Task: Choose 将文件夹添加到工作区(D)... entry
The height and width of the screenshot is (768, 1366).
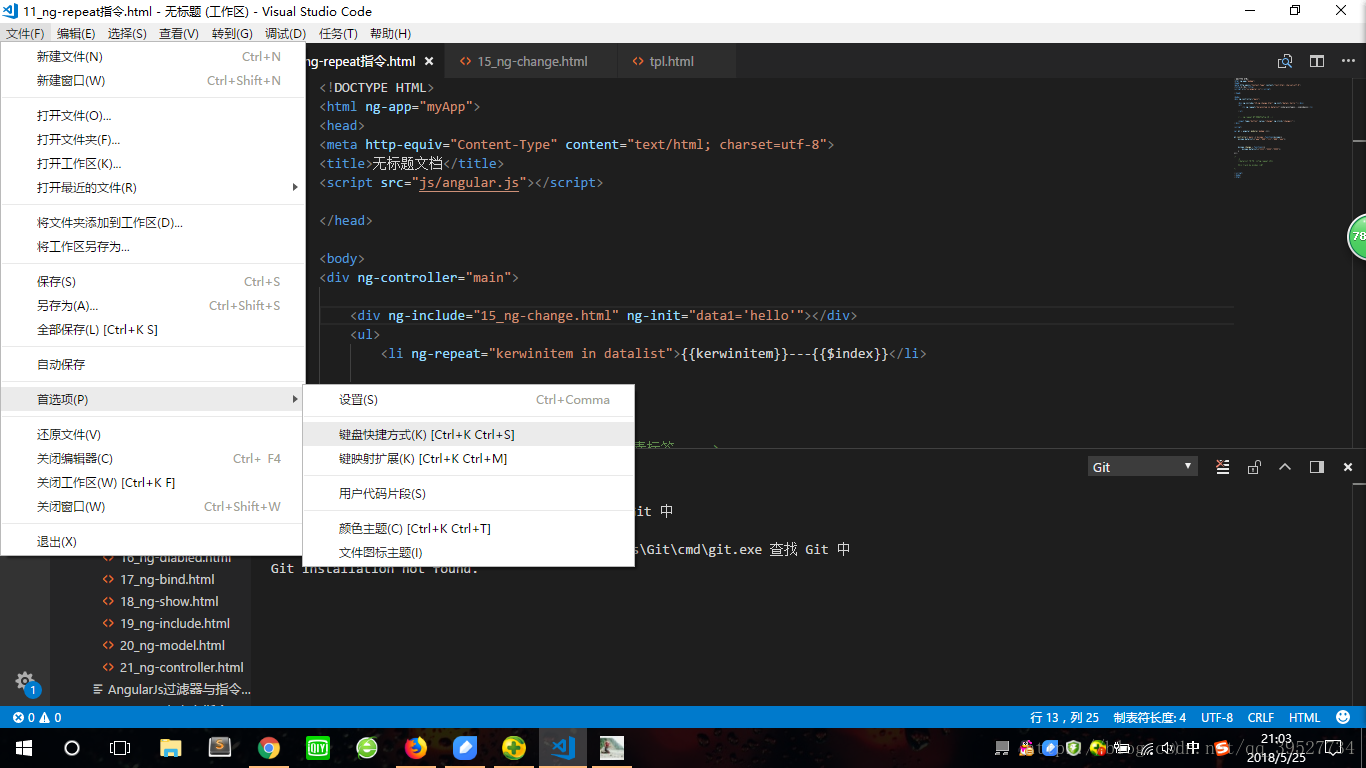Action: point(152,223)
